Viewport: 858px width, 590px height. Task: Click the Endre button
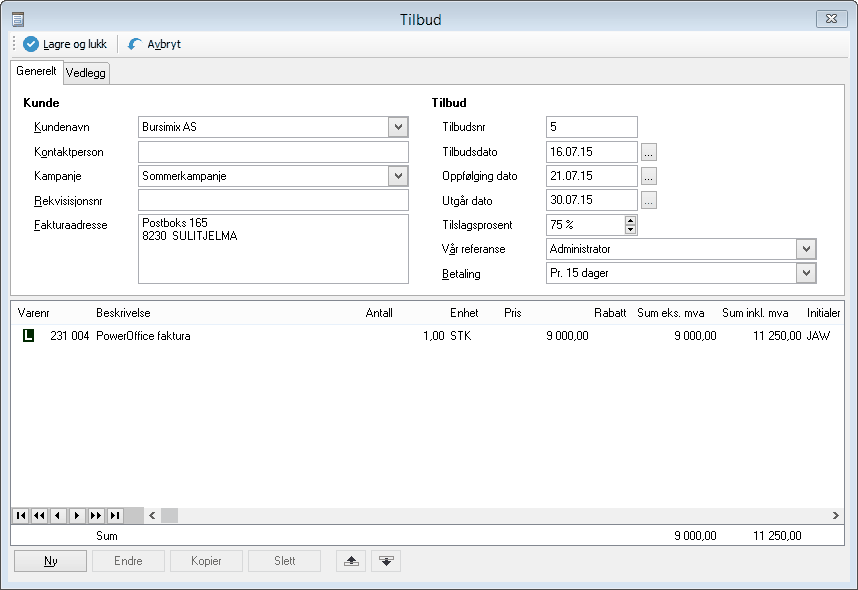(128, 561)
